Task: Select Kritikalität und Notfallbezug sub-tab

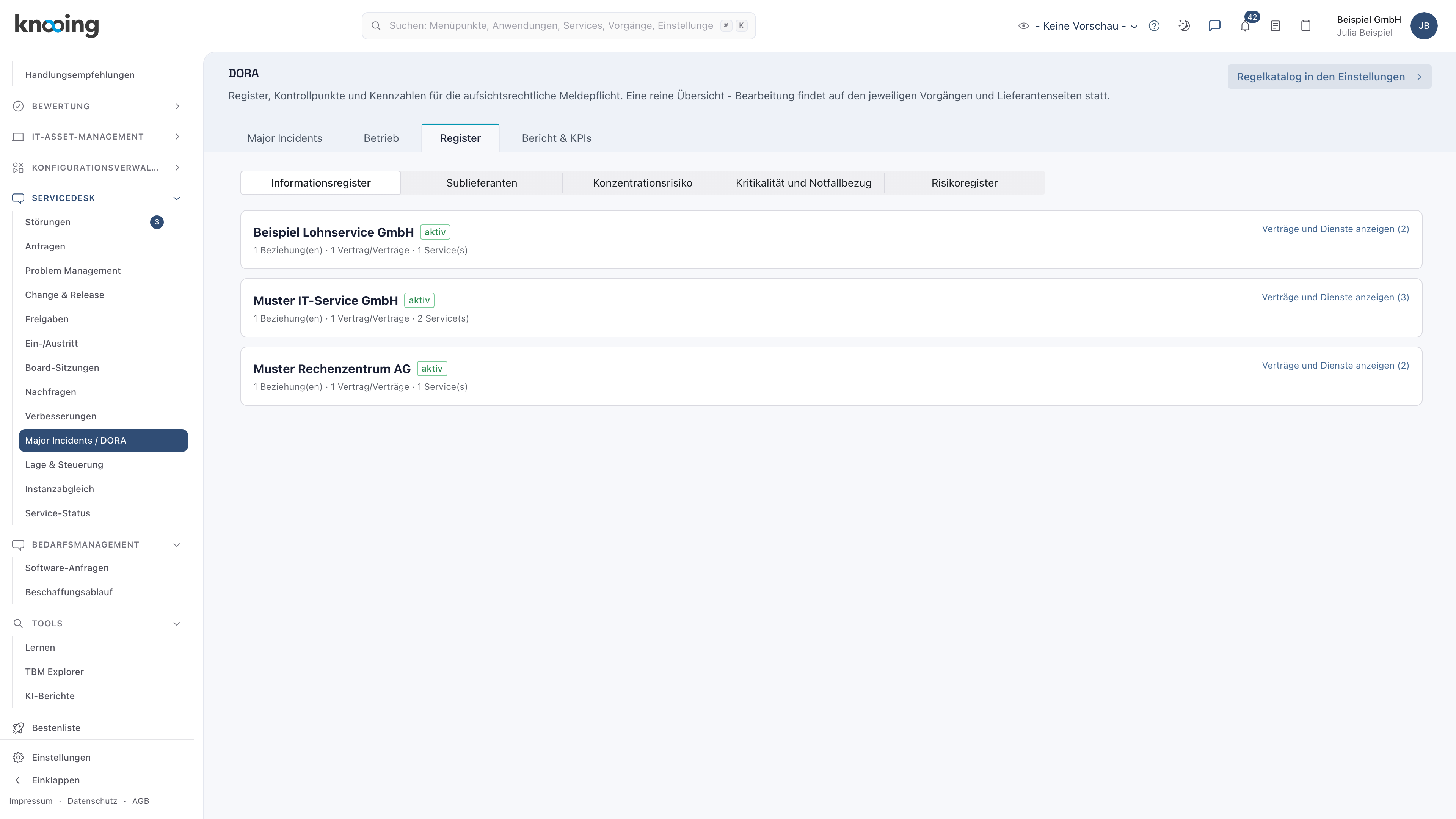Action: coord(804,183)
